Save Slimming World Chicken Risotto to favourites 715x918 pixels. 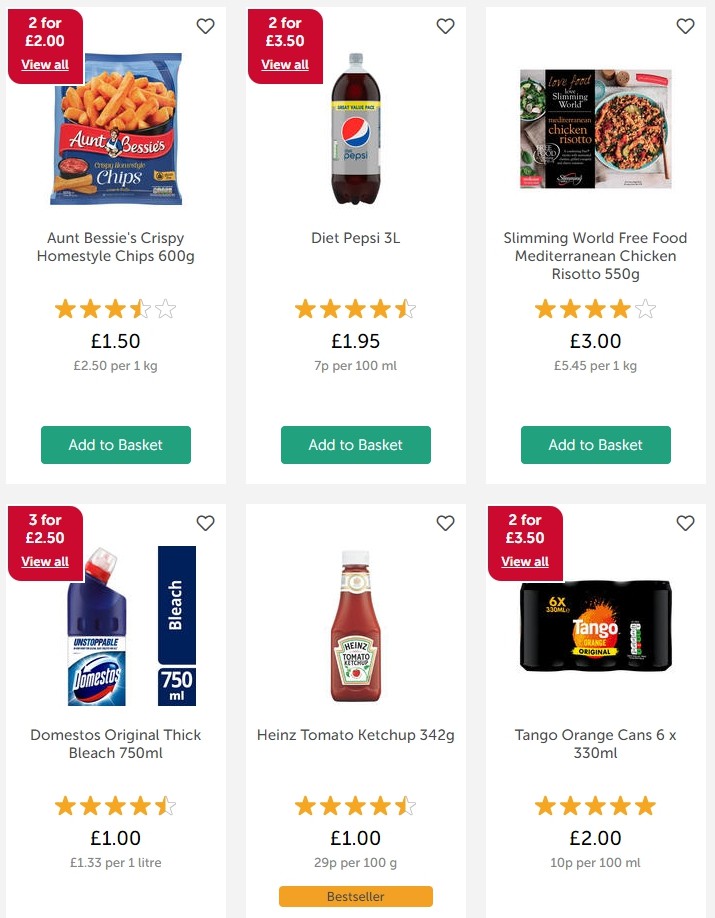coord(685,26)
